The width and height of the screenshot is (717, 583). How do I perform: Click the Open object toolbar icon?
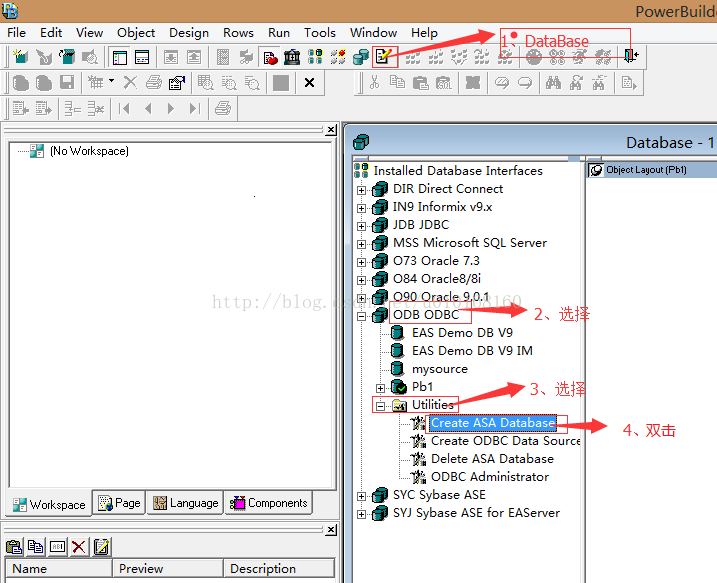point(67,57)
